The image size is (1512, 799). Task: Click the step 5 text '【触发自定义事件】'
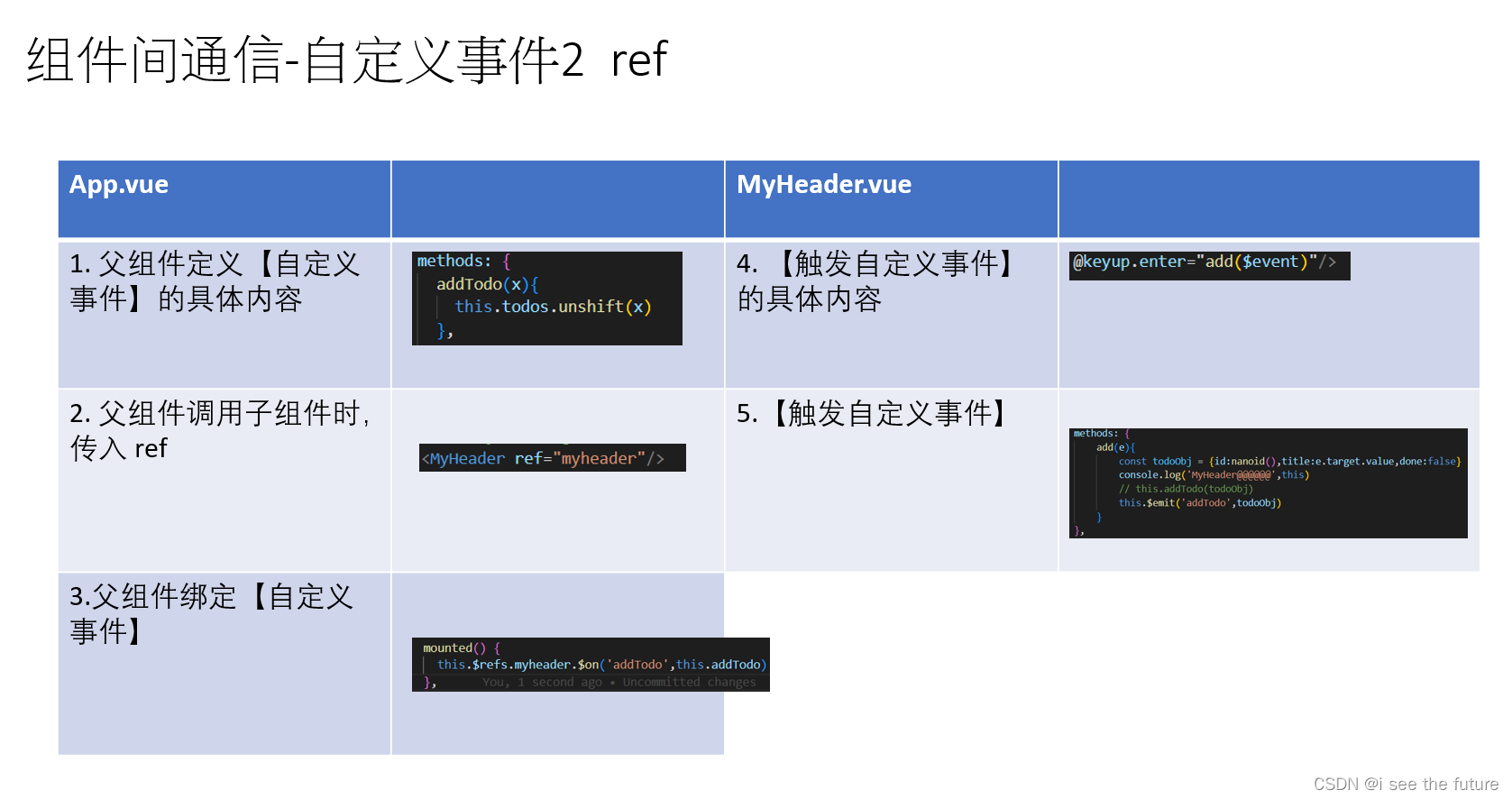pyautogui.click(x=872, y=414)
